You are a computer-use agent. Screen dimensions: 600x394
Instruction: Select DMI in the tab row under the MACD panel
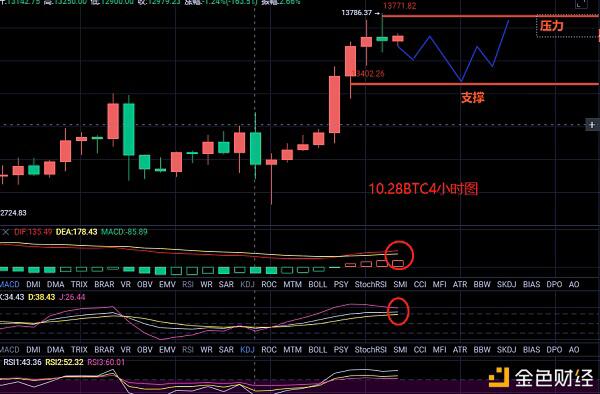click(x=33, y=284)
